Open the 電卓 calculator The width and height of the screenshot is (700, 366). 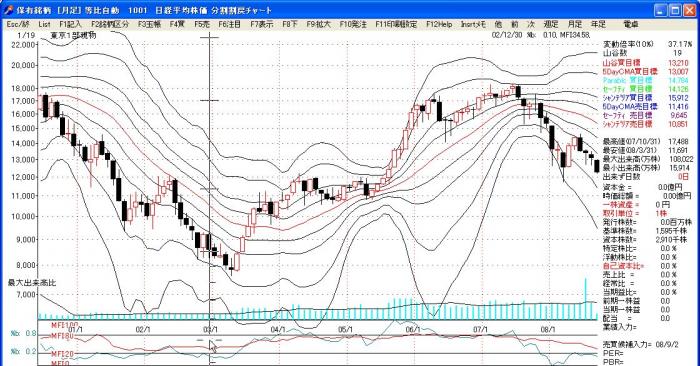(x=631, y=24)
